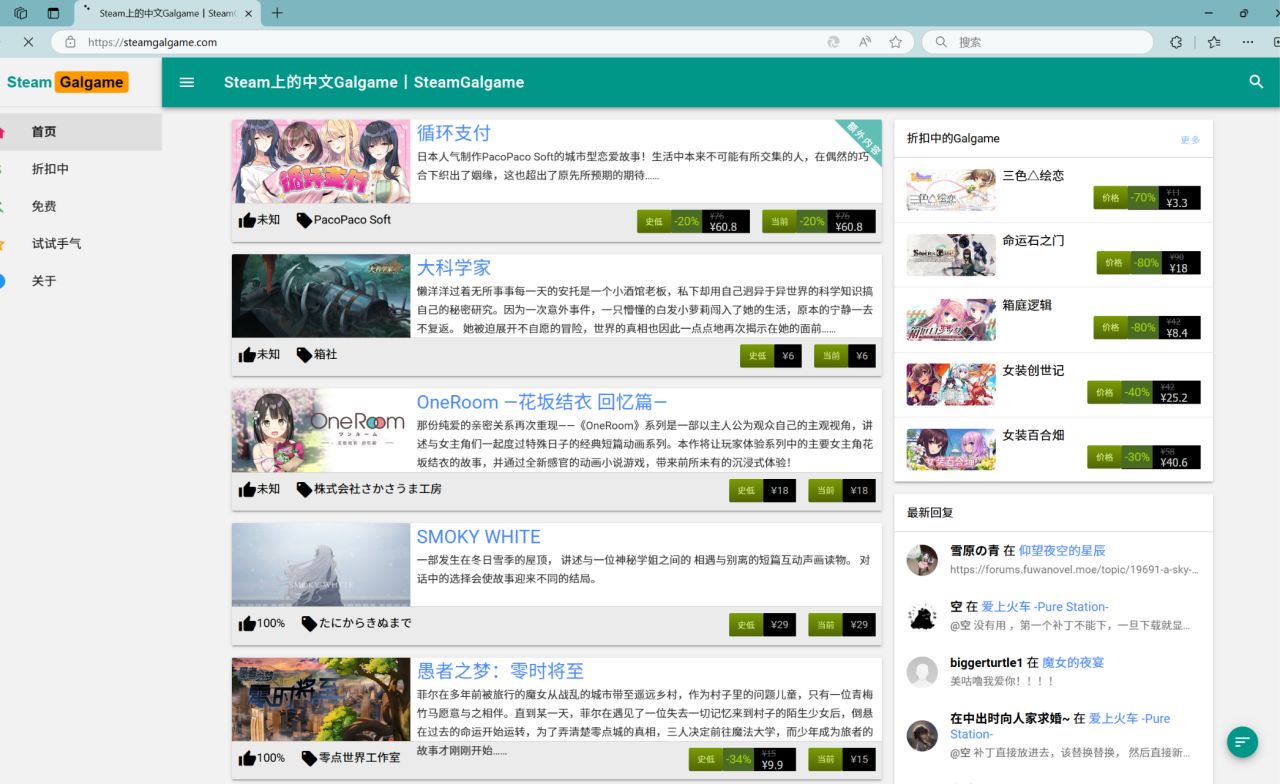Click 三色△绘恋 -70% price ¥3.3 button
Image resolution: width=1280 pixels, height=784 pixels.
(1147, 198)
